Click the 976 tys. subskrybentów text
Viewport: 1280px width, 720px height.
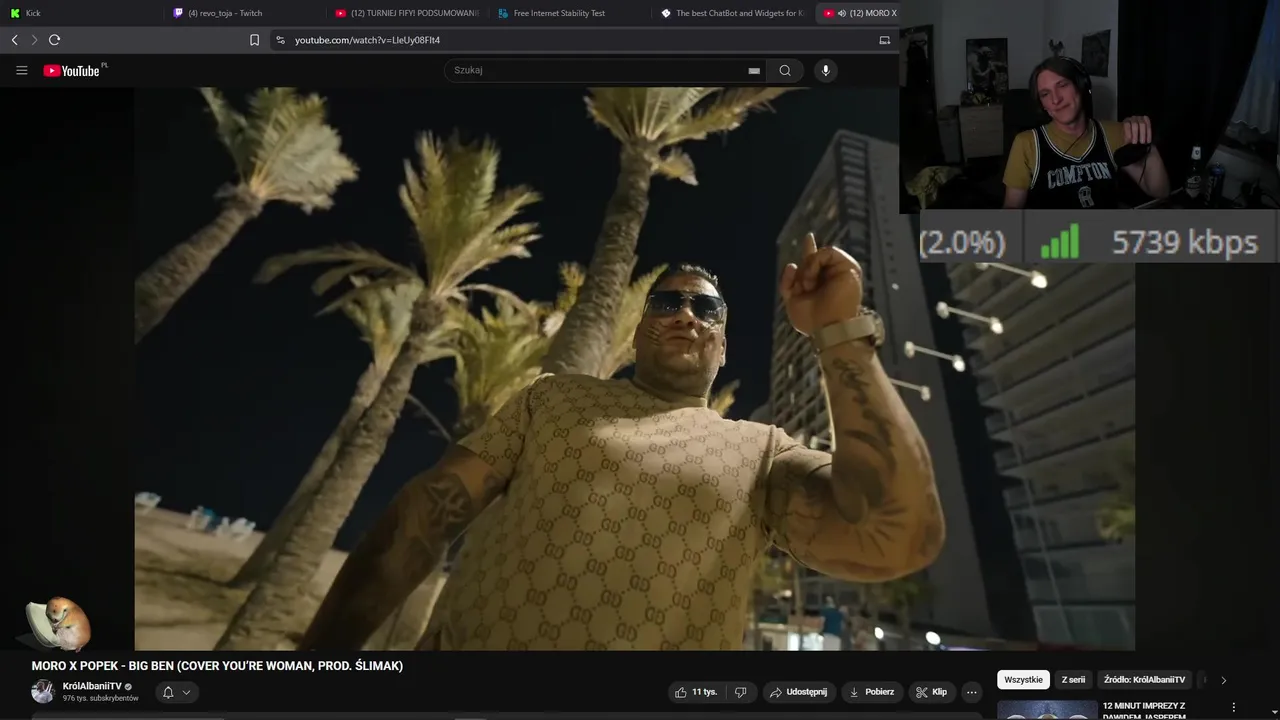pos(100,698)
